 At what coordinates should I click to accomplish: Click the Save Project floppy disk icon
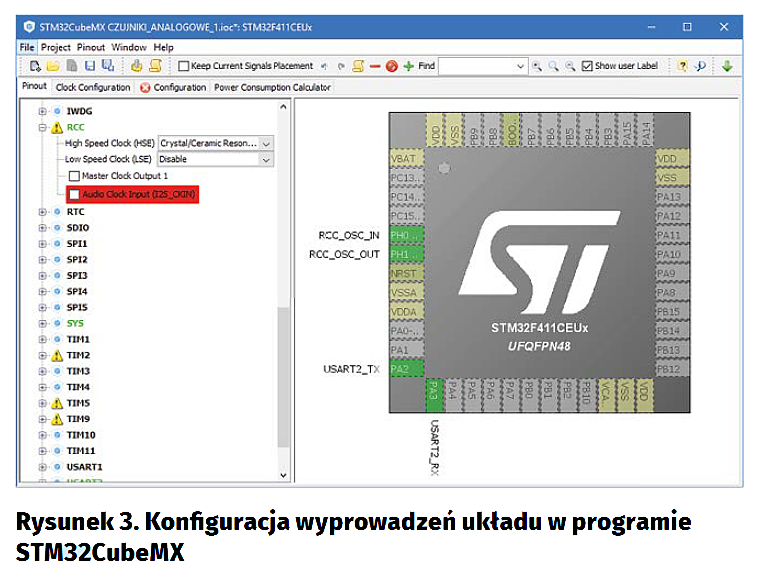pyautogui.click(x=89, y=66)
